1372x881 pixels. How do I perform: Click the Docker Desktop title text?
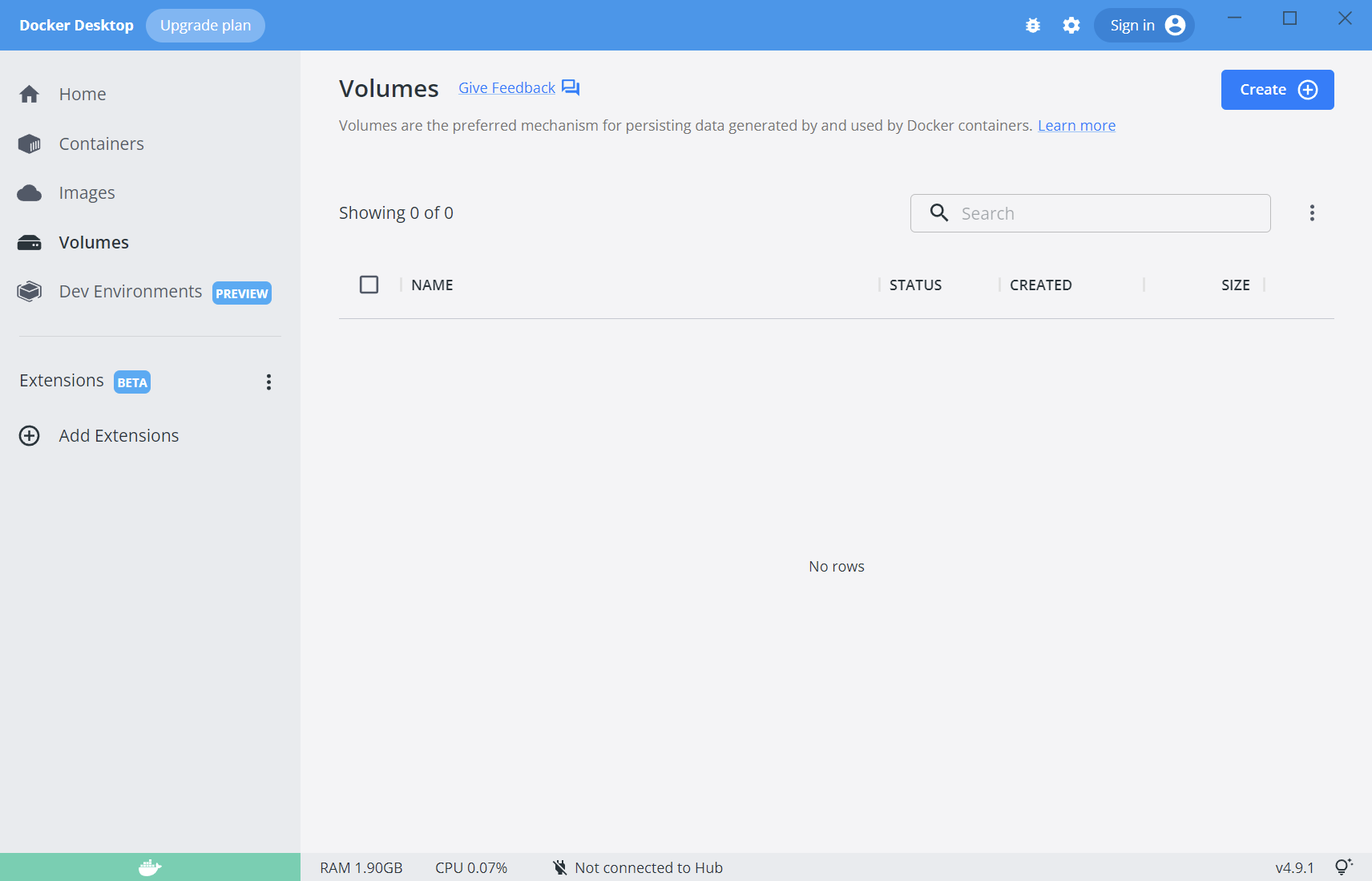77,26
